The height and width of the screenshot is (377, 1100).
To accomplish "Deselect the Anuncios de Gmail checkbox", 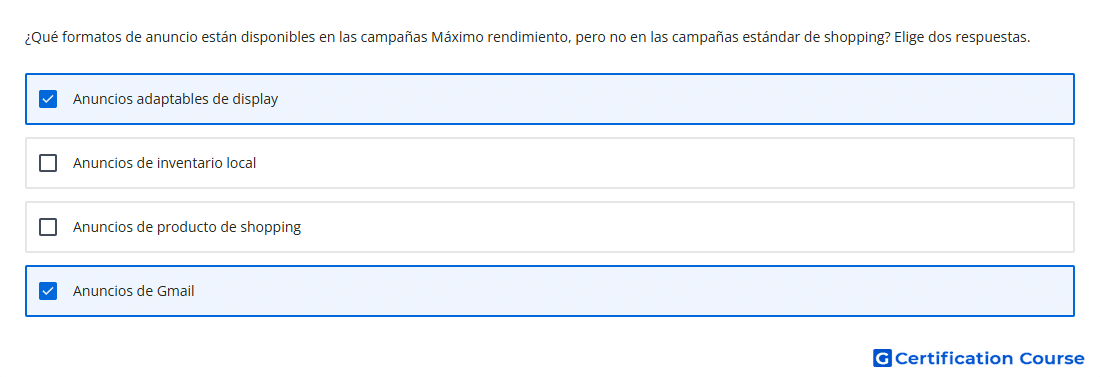I will (48, 291).
